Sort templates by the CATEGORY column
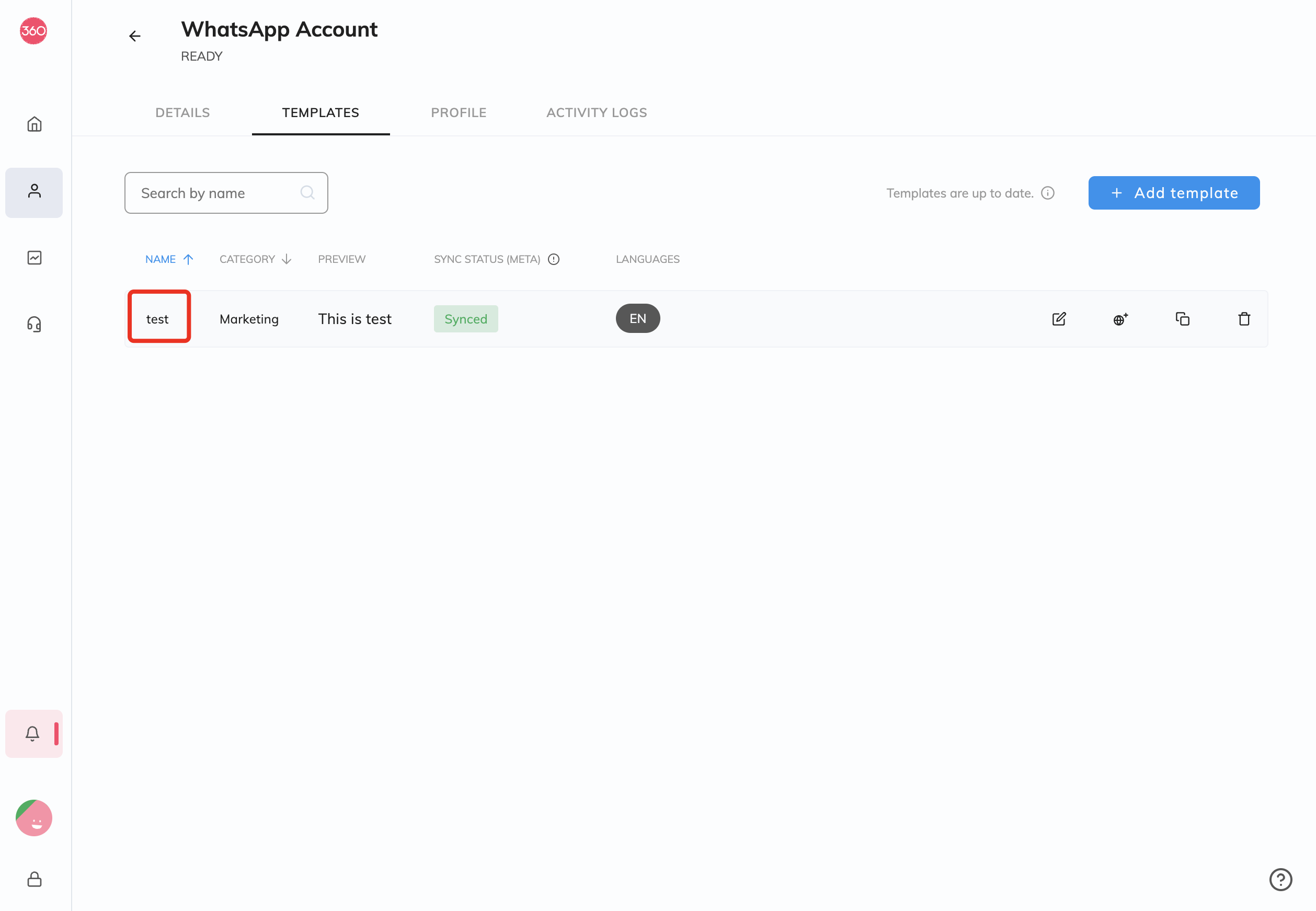 point(256,260)
